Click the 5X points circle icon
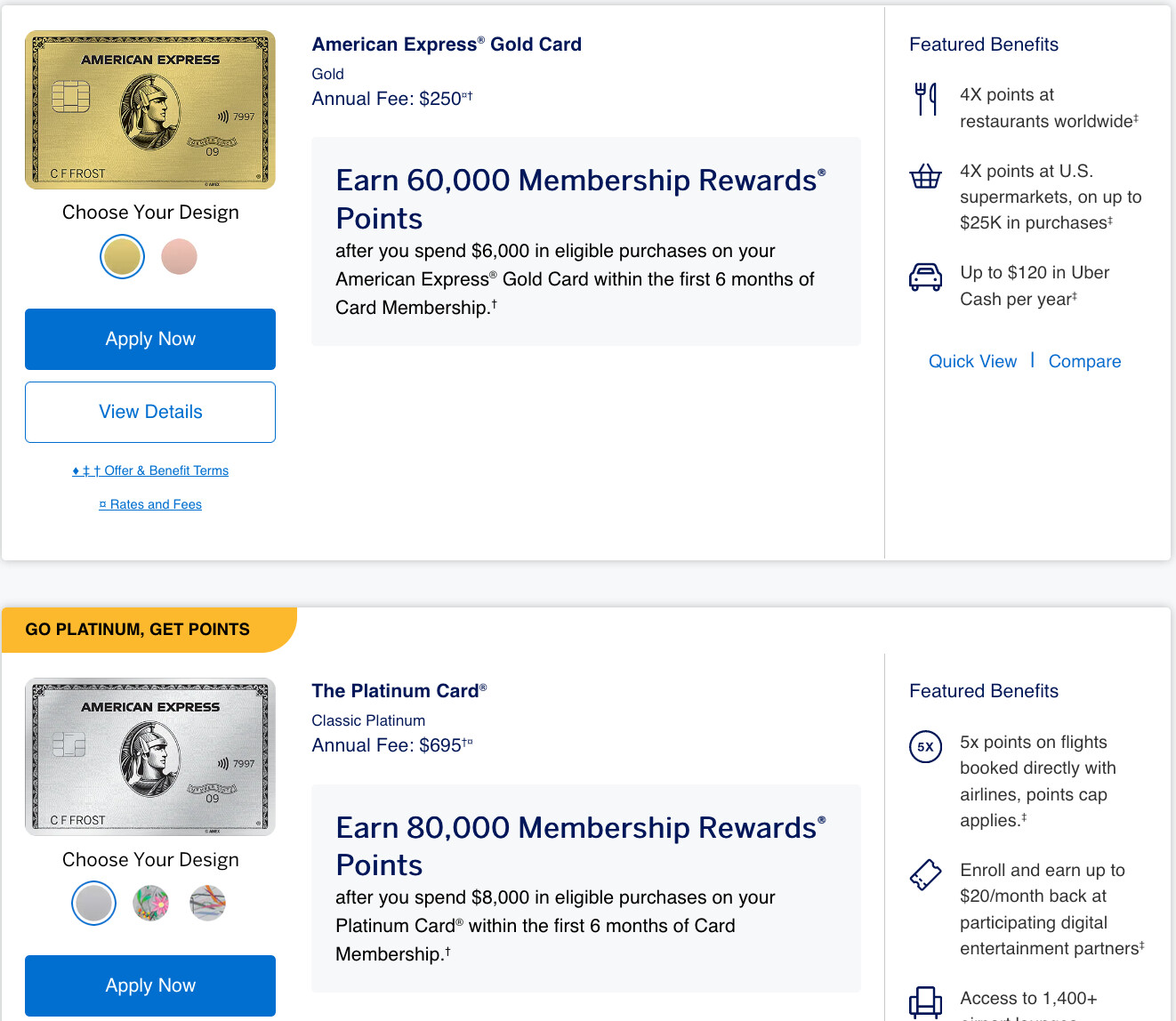Viewport: 1176px width, 1021px height. [x=925, y=746]
